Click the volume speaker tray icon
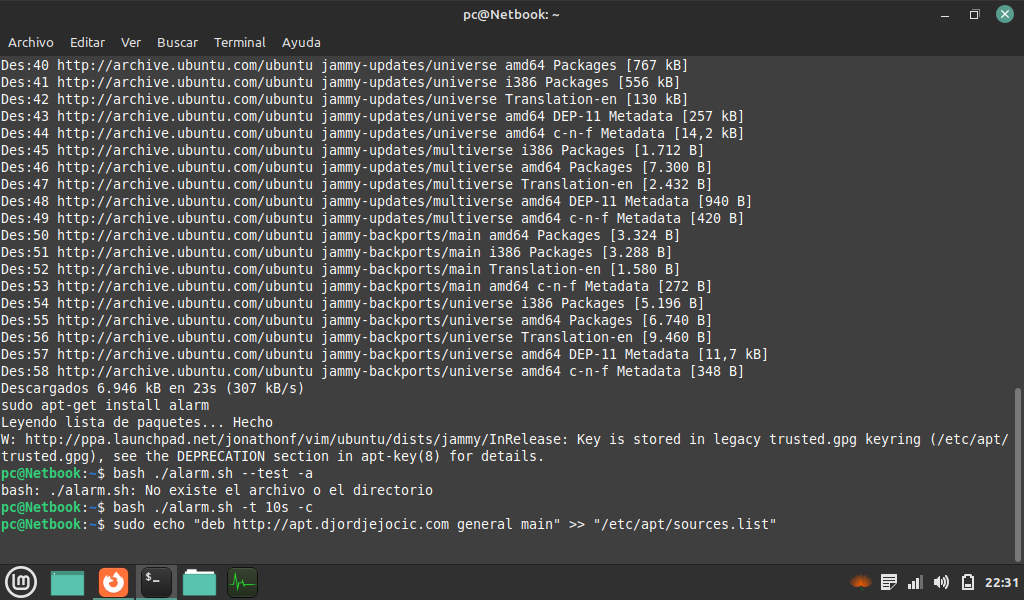 [x=941, y=582]
